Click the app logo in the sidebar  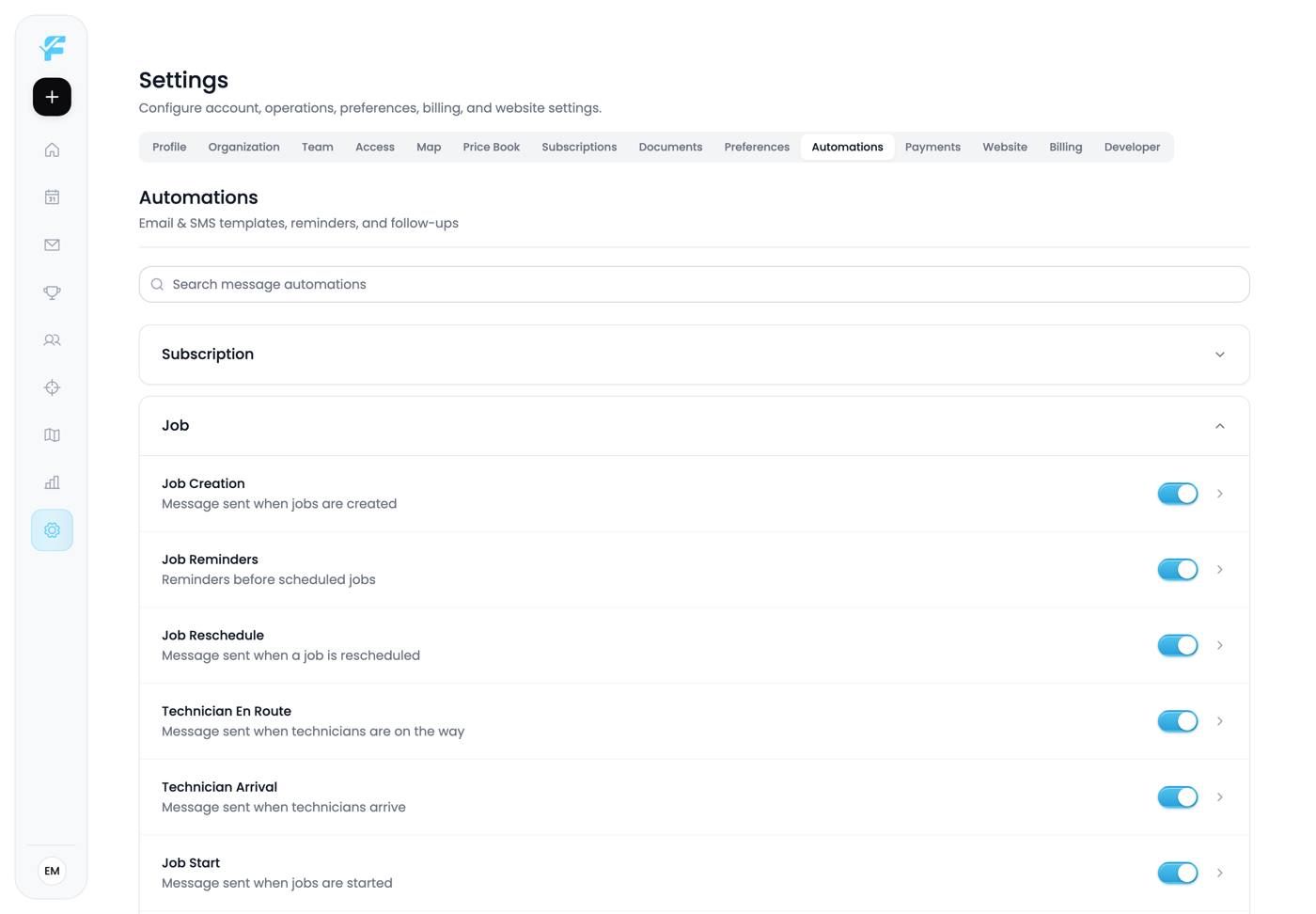click(53, 47)
